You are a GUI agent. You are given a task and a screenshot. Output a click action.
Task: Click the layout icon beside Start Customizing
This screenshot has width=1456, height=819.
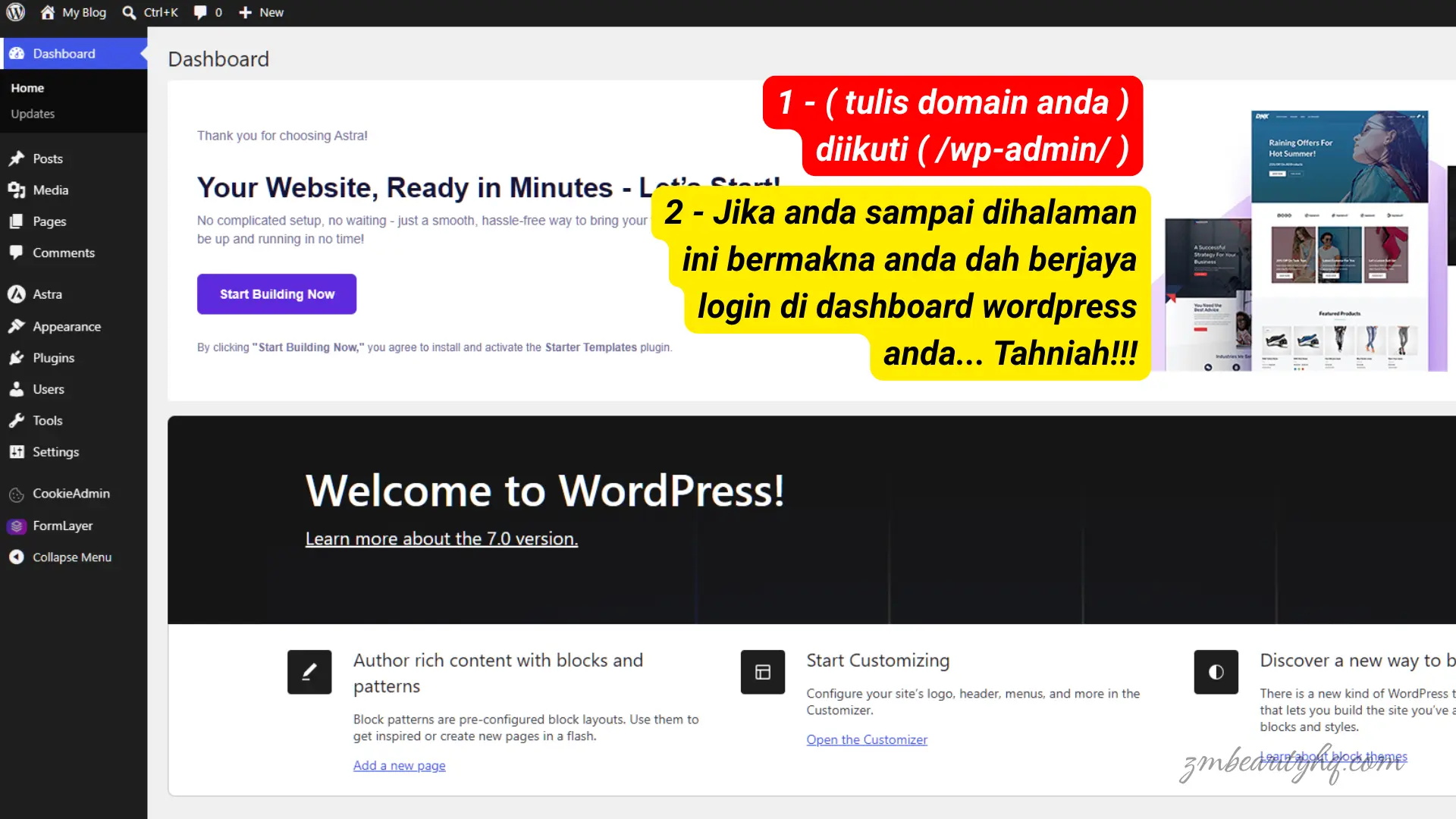(763, 672)
